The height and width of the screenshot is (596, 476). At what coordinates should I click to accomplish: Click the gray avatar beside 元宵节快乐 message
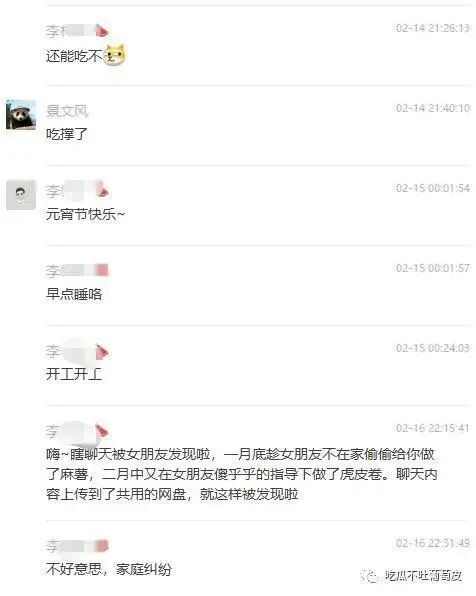pos(21,195)
